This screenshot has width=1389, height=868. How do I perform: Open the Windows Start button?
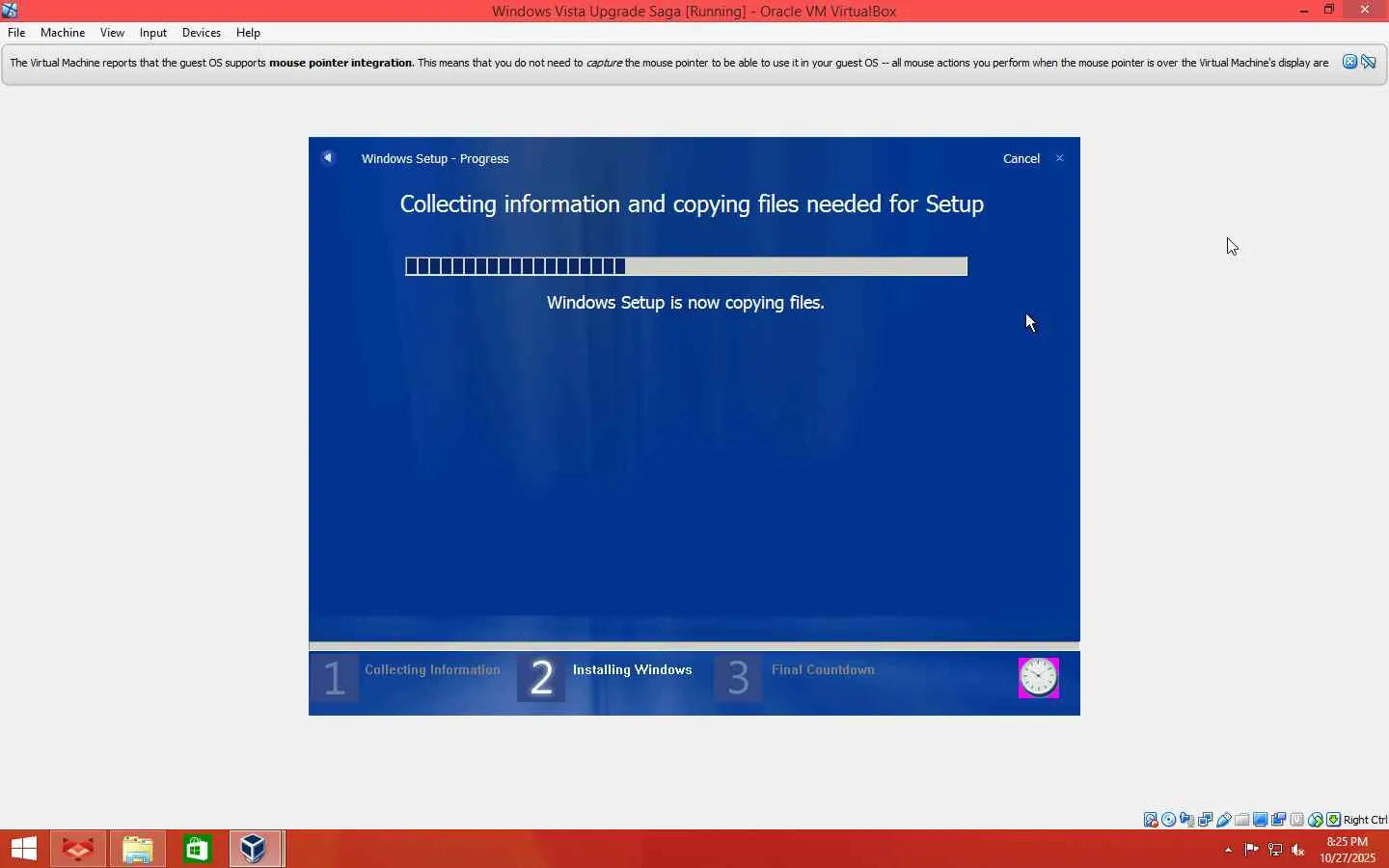coord(23,849)
